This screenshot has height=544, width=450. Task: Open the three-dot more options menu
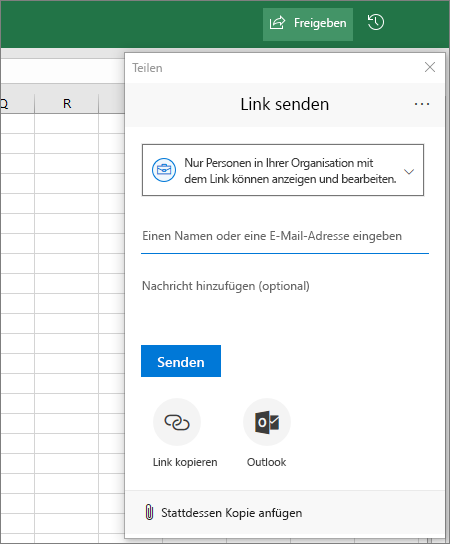422,104
